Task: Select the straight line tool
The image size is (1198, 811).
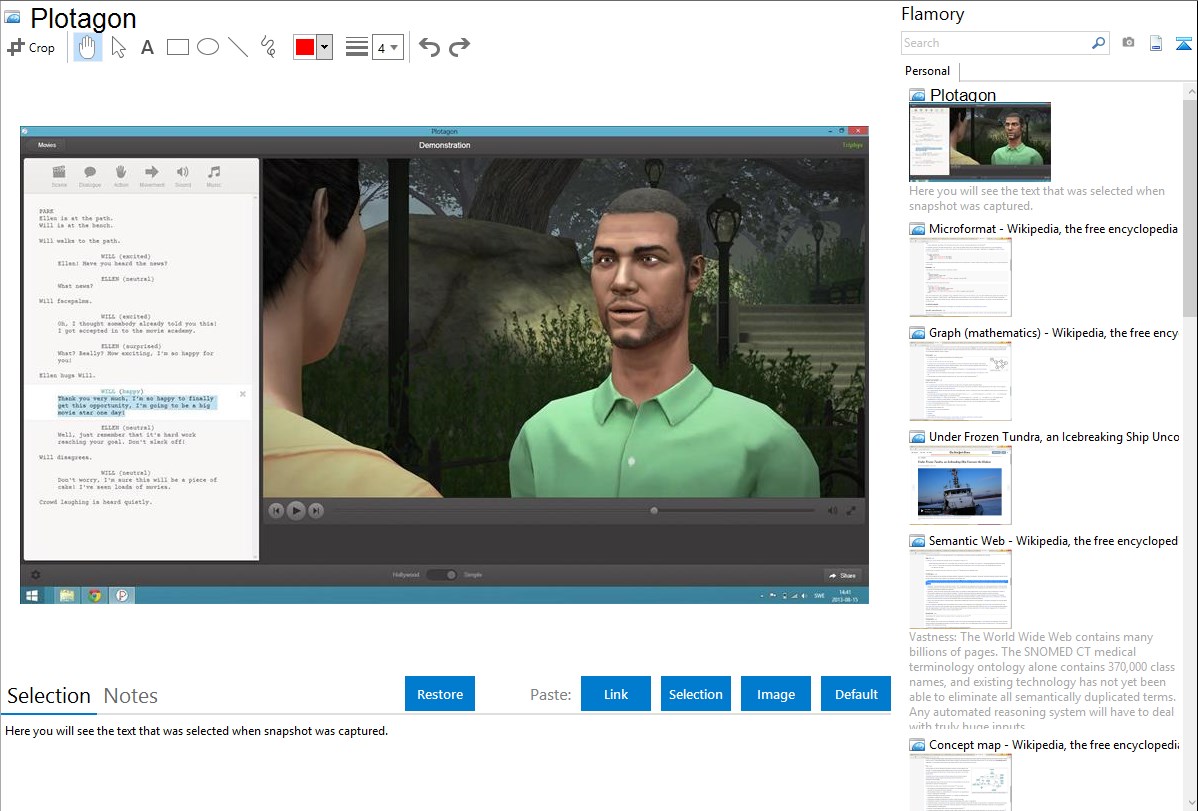Action: [x=238, y=47]
